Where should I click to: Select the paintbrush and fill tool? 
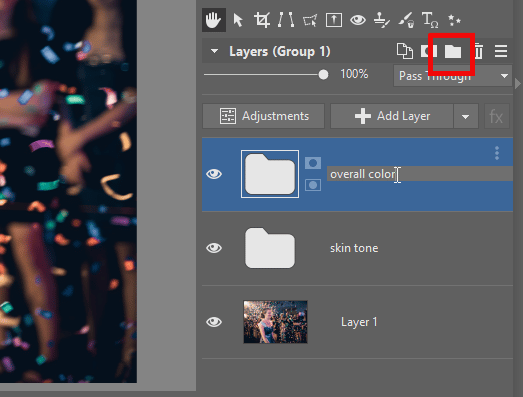[406, 20]
